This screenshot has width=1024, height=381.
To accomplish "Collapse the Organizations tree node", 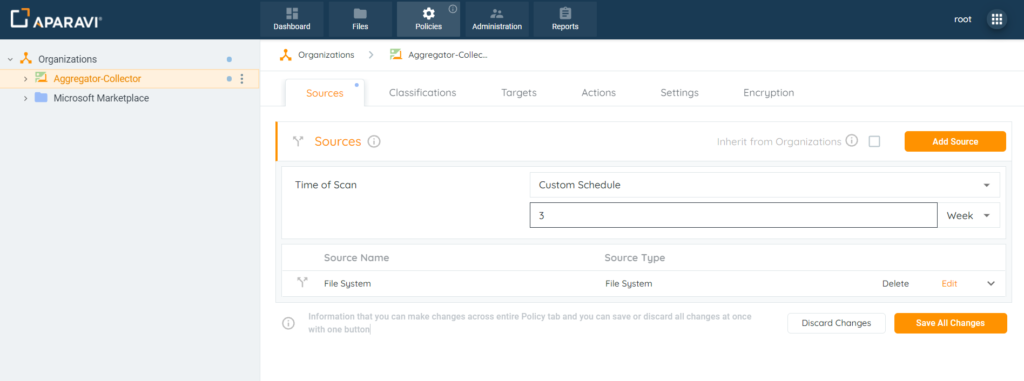I will click(10, 59).
